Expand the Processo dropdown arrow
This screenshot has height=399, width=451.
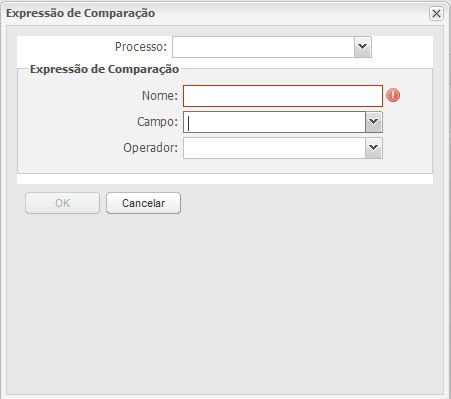pyautogui.click(x=363, y=47)
